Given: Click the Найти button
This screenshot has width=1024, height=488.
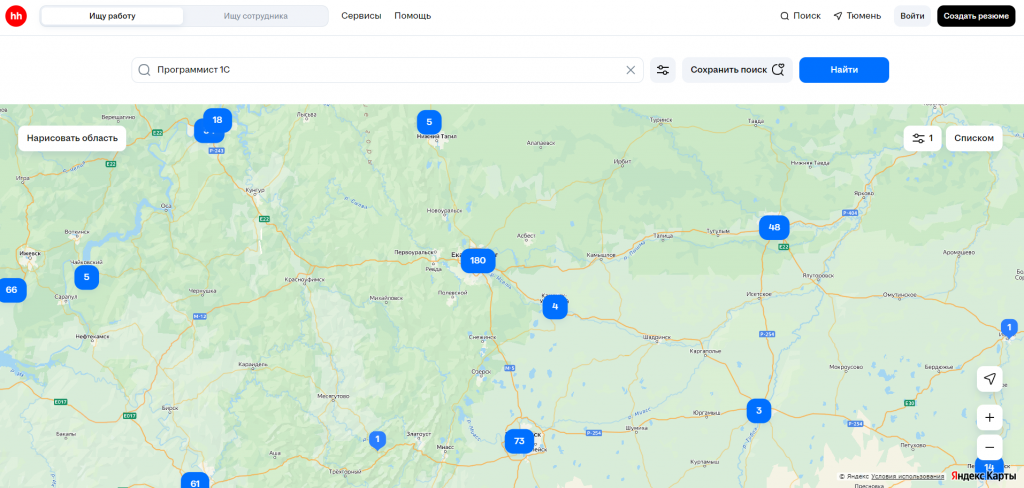Looking at the screenshot, I should (844, 70).
